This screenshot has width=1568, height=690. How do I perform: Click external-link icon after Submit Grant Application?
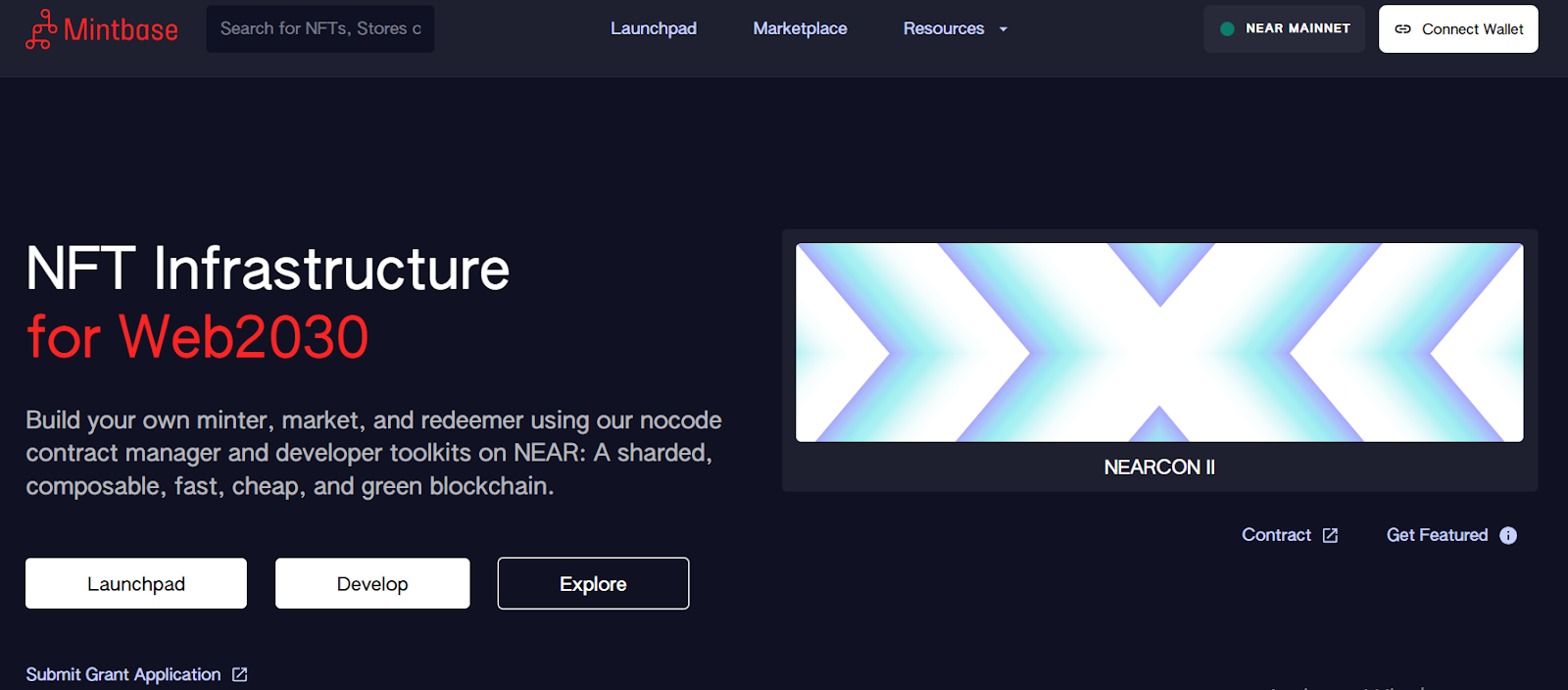click(x=239, y=674)
